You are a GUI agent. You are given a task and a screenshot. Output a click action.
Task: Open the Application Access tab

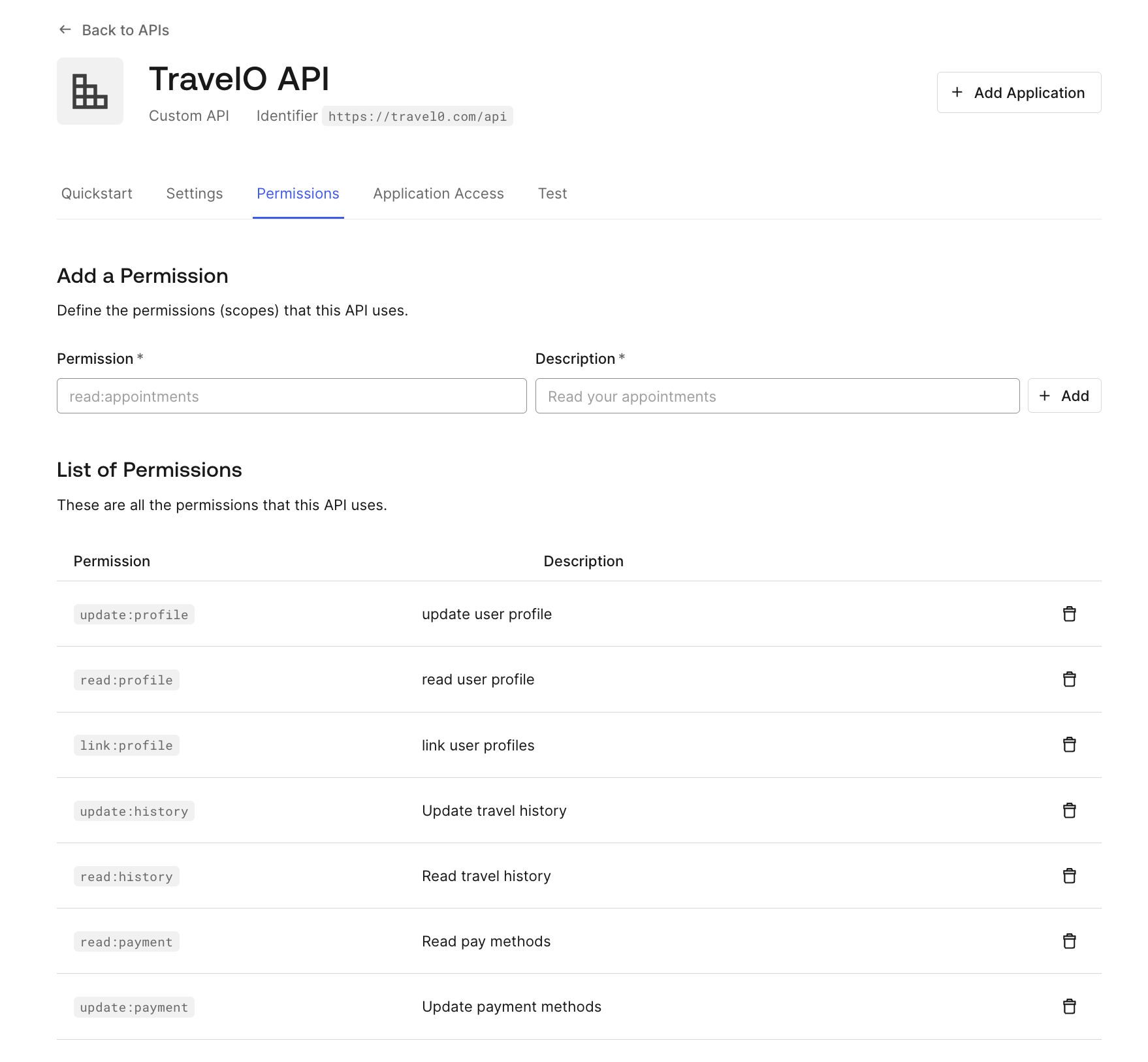pyautogui.click(x=438, y=193)
